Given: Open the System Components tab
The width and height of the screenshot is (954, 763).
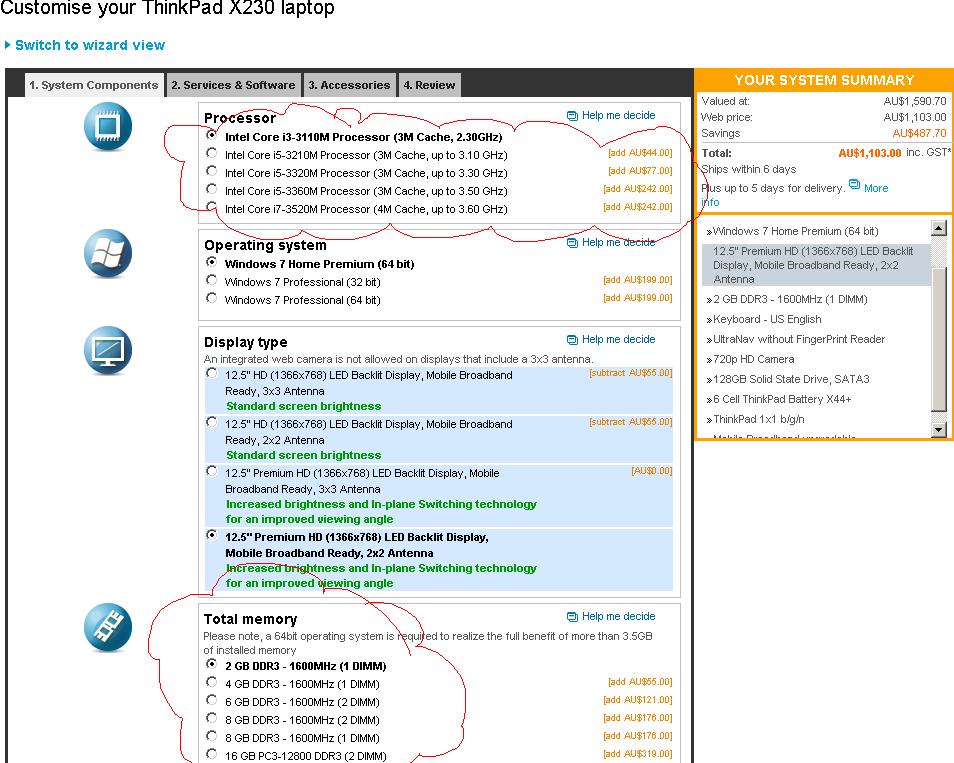Looking at the screenshot, I should coord(94,85).
